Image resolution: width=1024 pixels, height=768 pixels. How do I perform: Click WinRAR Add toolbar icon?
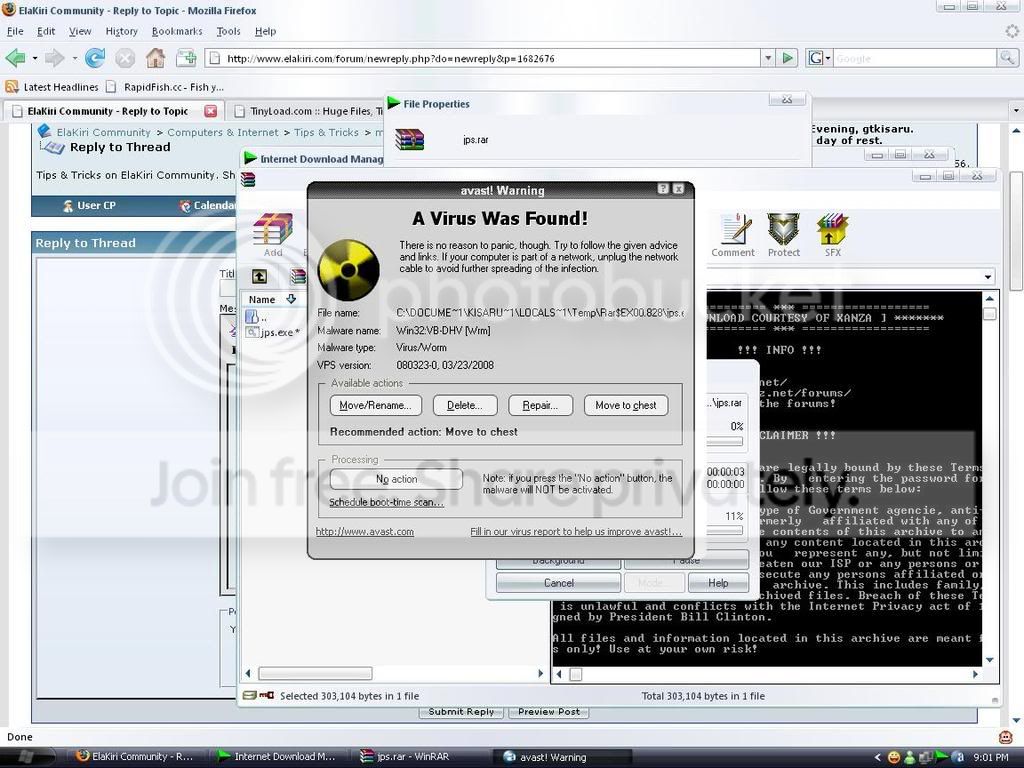click(273, 234)
